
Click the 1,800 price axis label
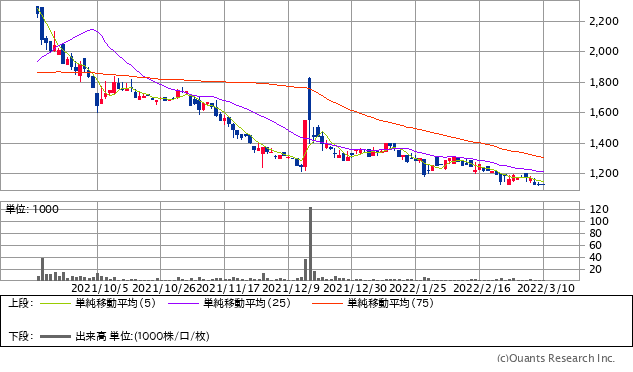(x=604, y=82)
